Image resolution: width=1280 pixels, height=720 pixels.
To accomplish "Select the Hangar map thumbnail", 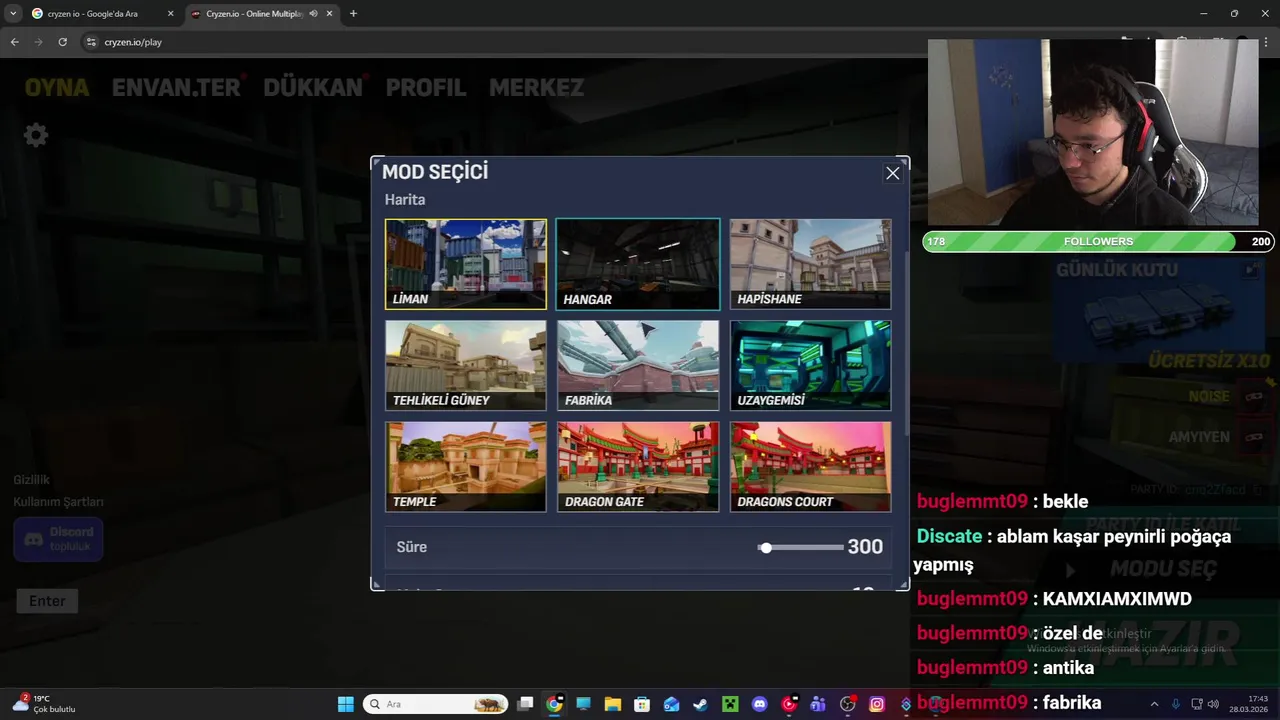I will pyautogui.click(x=638, y=264).
